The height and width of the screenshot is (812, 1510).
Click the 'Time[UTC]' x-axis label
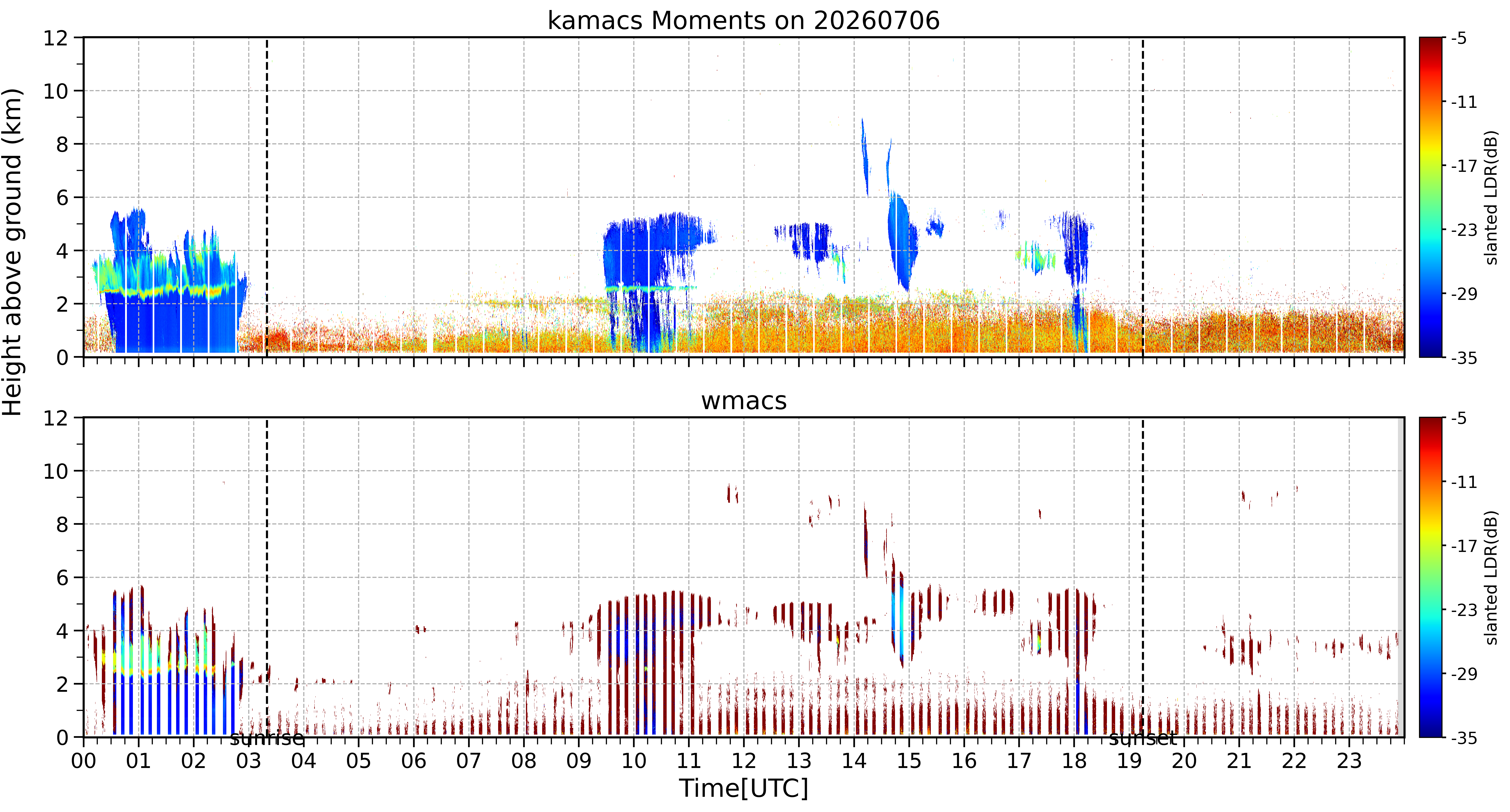point(743,788)
